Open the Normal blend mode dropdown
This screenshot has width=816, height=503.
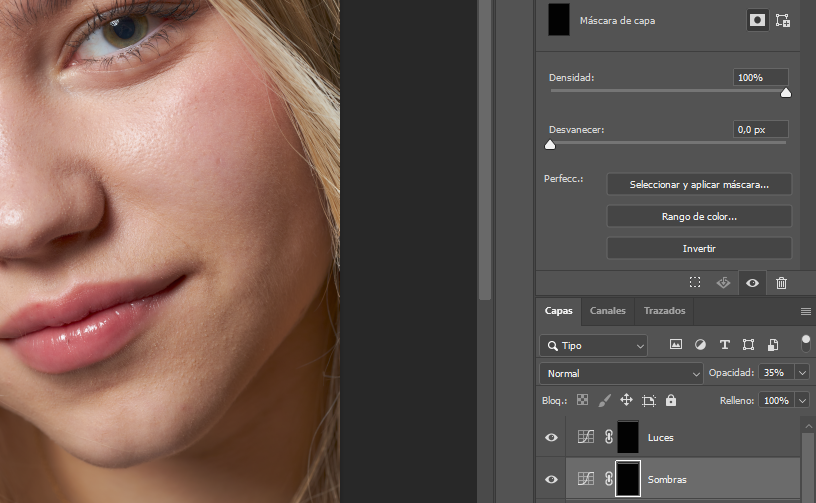[621, 373]
